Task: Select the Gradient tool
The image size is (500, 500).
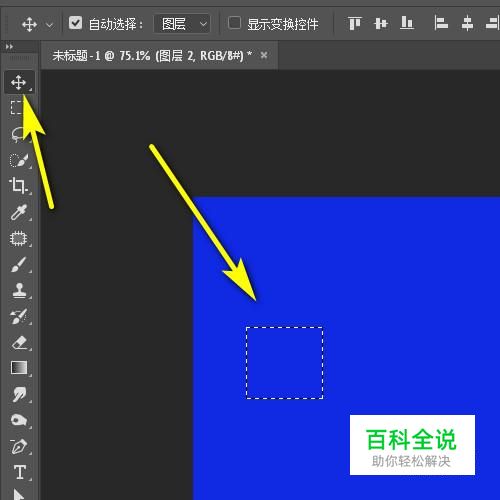Action: (19, 368)
